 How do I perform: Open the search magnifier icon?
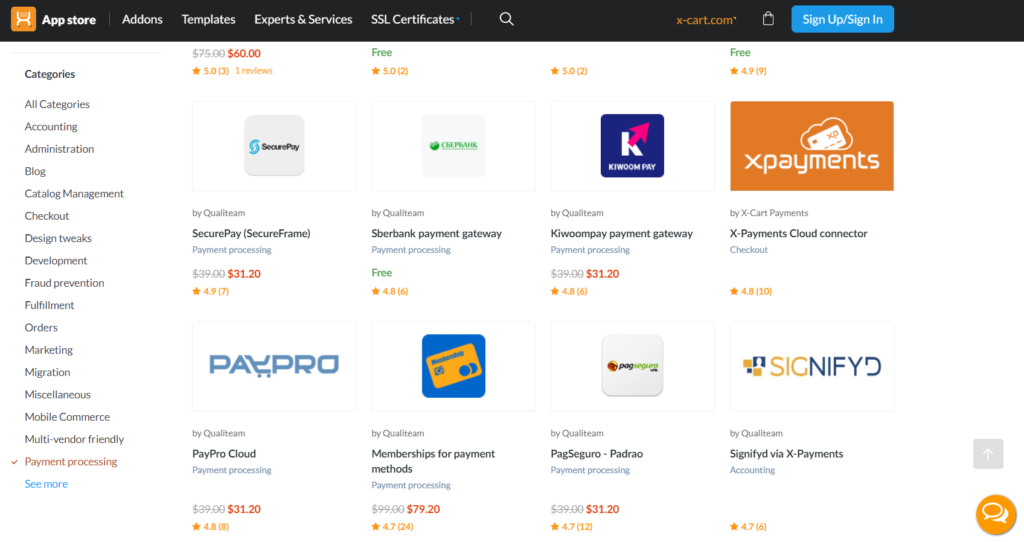(507, 19)
